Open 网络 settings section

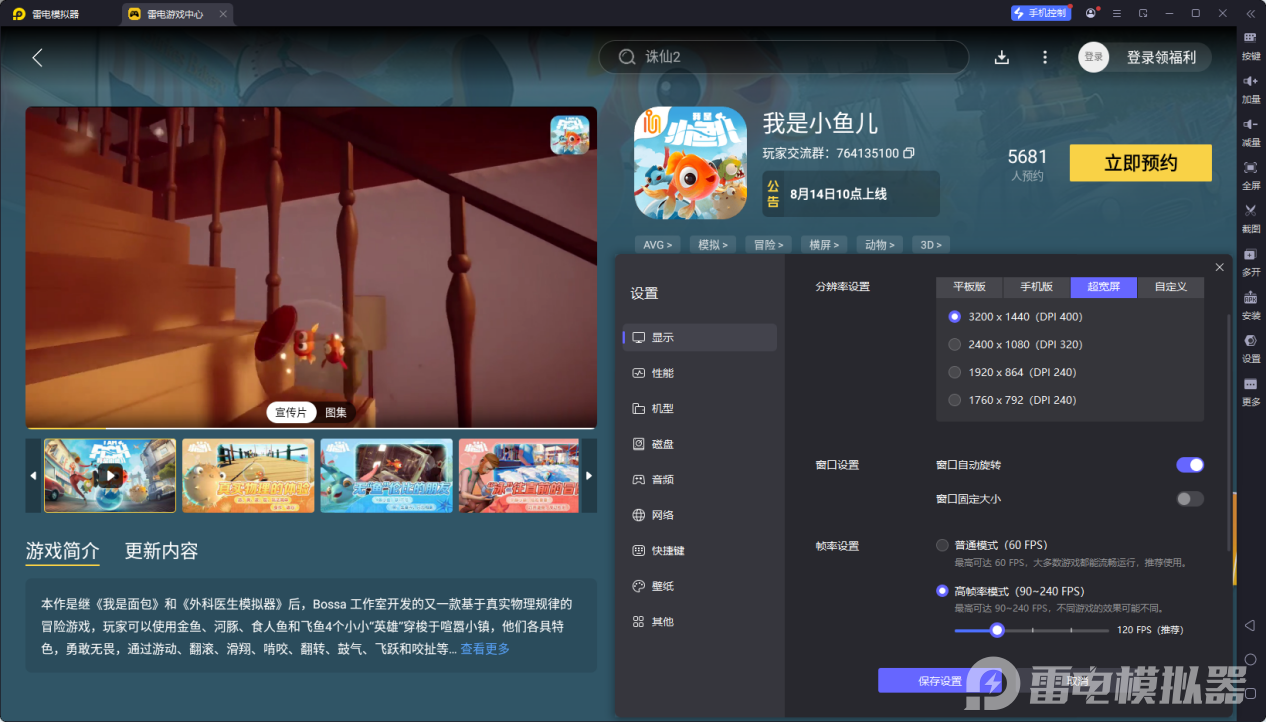[x=700, y=515]
